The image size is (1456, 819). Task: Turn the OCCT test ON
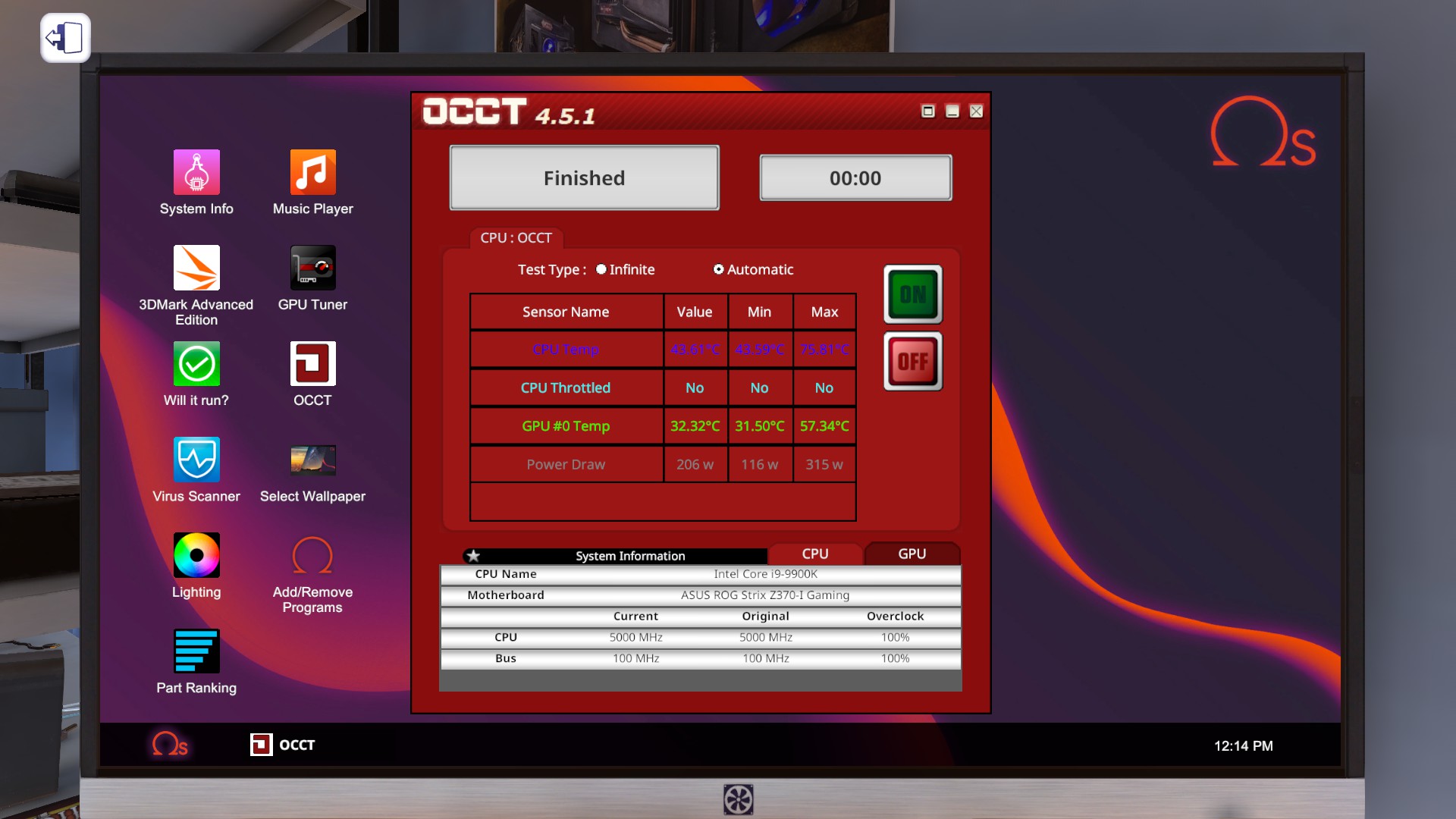point(913,294)
